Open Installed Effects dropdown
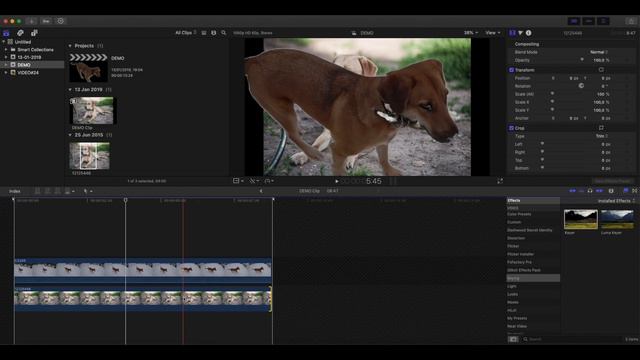 pos(616,201)
